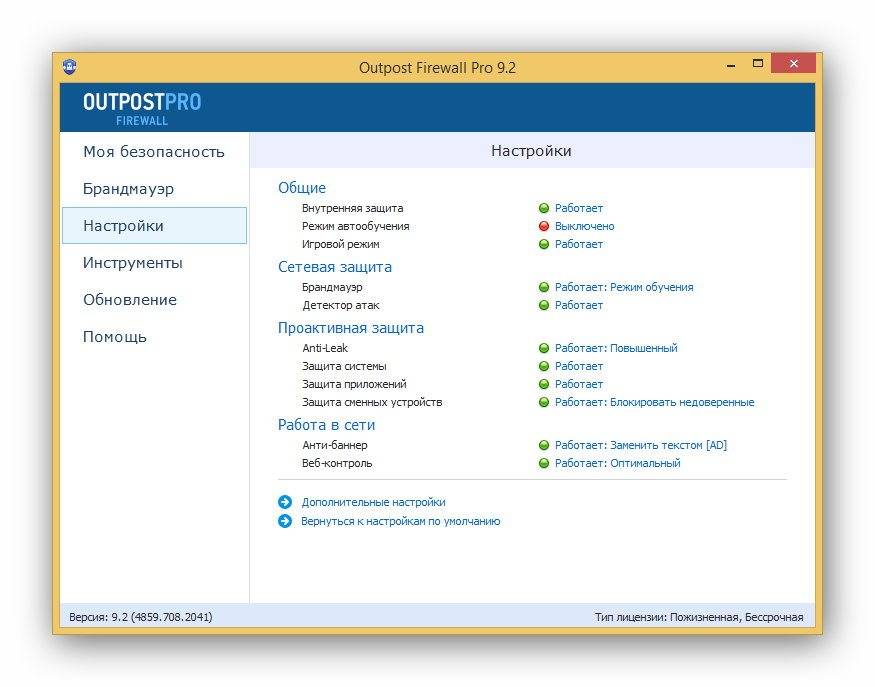
Task: Click Выключено link for Режим автообучения
Action: (584, 226)
